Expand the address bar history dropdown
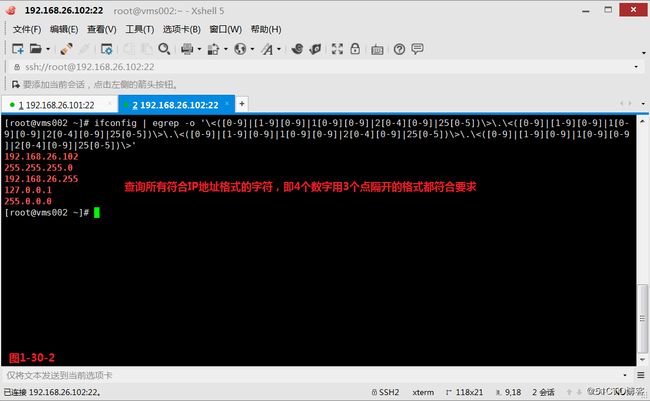 click(636, 67)
